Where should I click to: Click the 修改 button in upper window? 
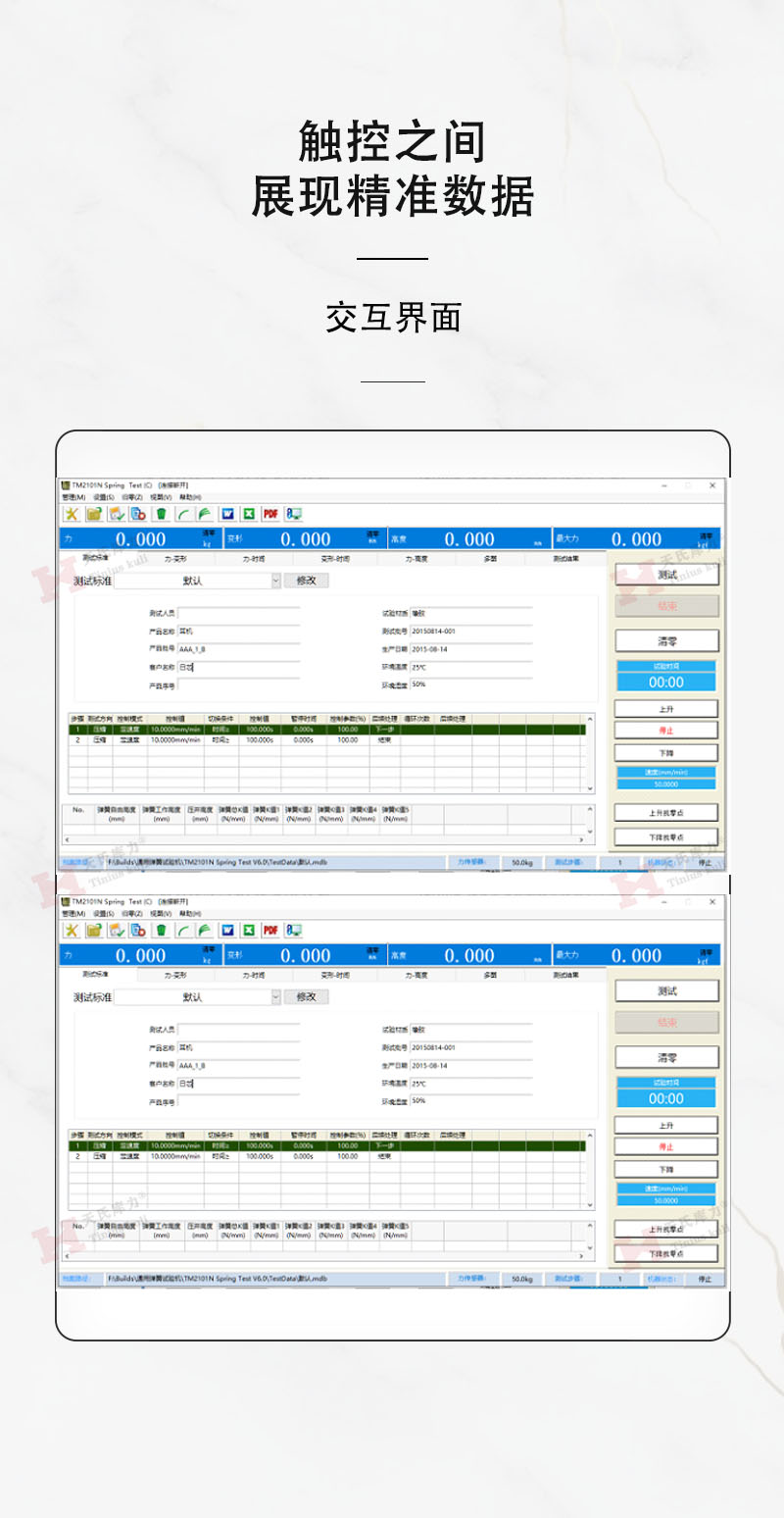306,581
